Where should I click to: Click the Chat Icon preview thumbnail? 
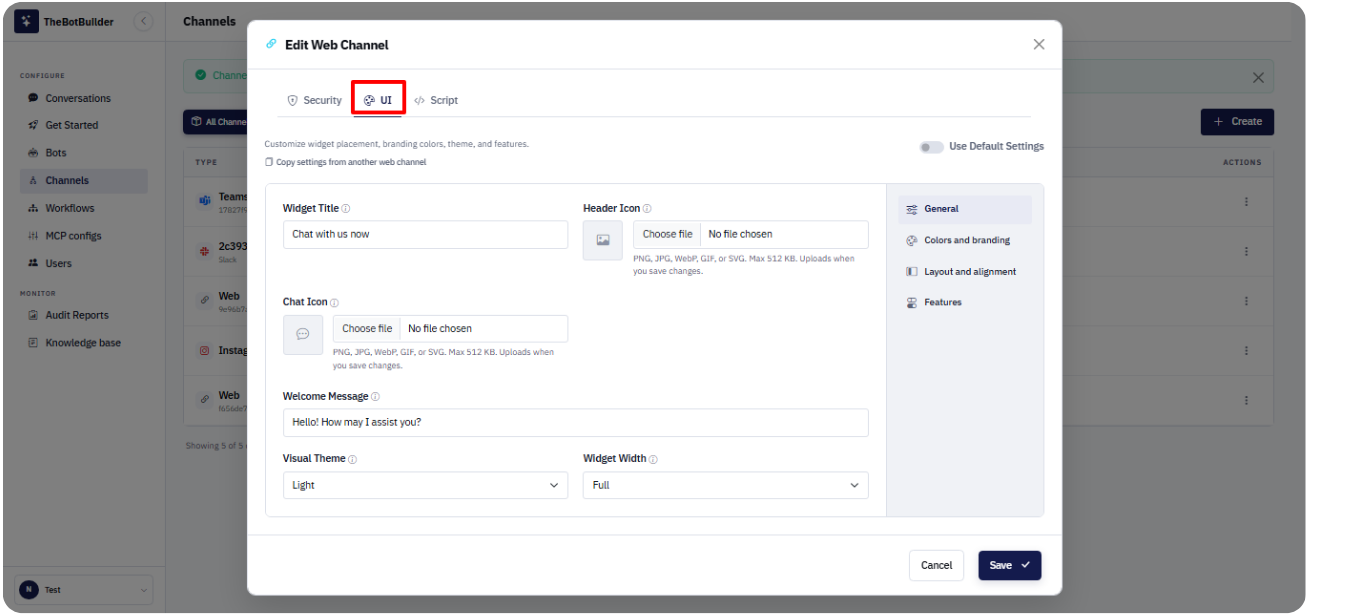pyautogui.click(x=303, y=334)
